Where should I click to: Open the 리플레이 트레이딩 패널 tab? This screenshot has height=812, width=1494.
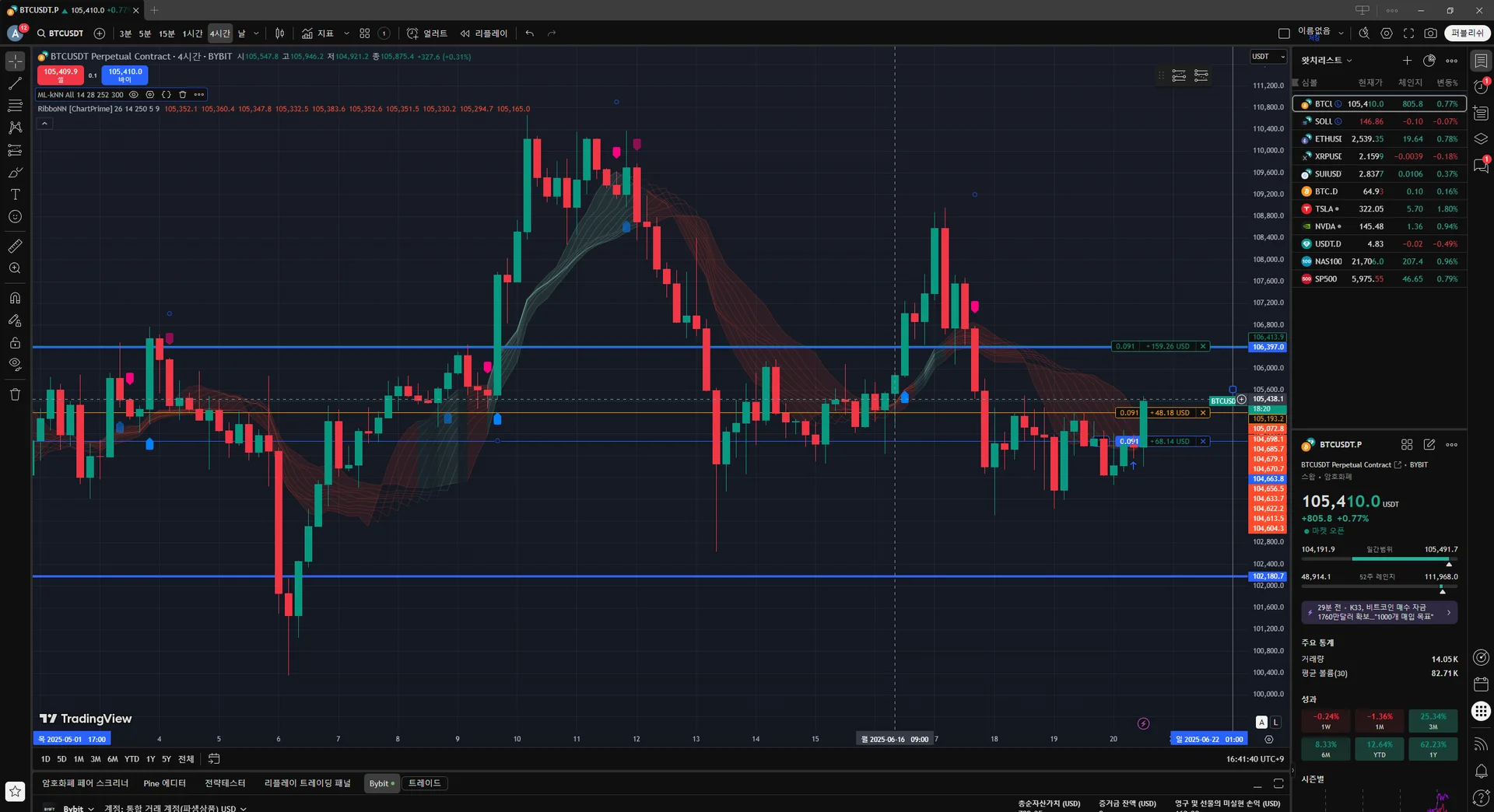click(307, 783)
